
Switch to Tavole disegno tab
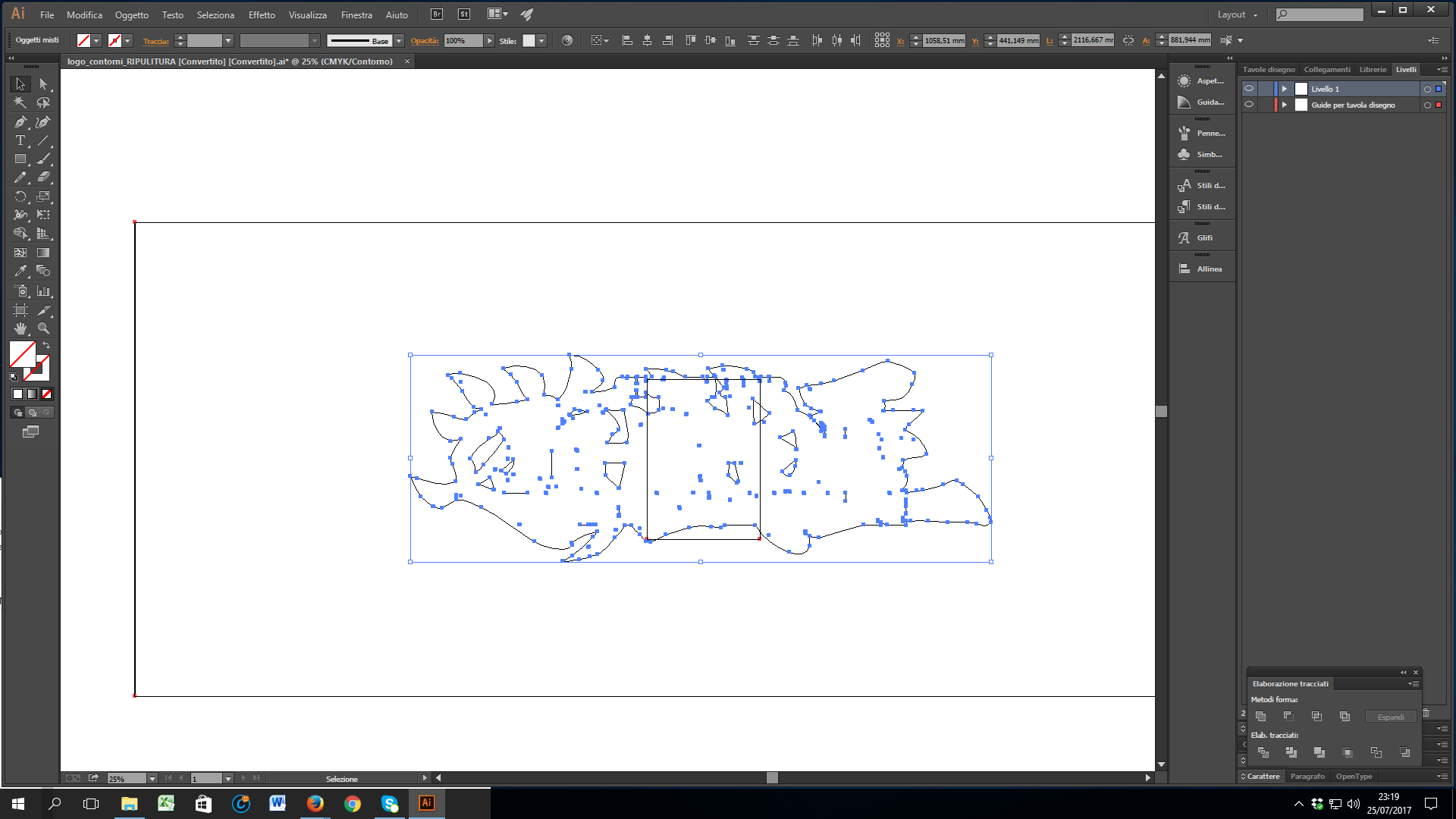[1269, 69]
